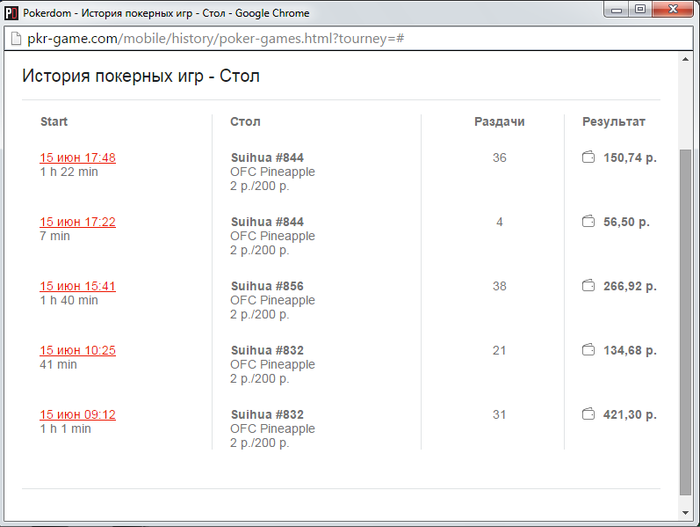Click the duration 7 min
The image size is (700, 527).
[55, 236]
